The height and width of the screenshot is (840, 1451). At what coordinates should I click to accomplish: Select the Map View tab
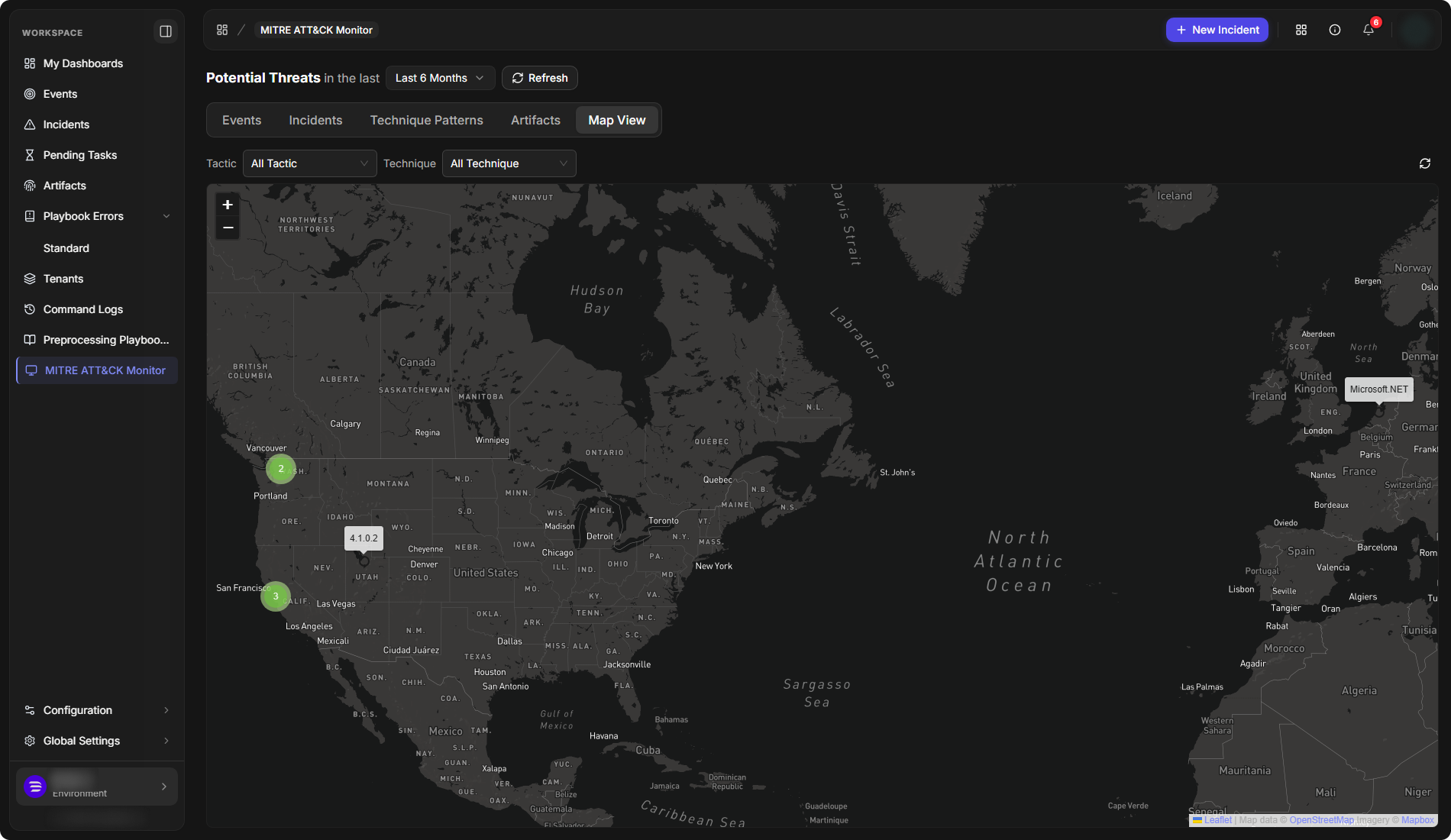point(617,120)
